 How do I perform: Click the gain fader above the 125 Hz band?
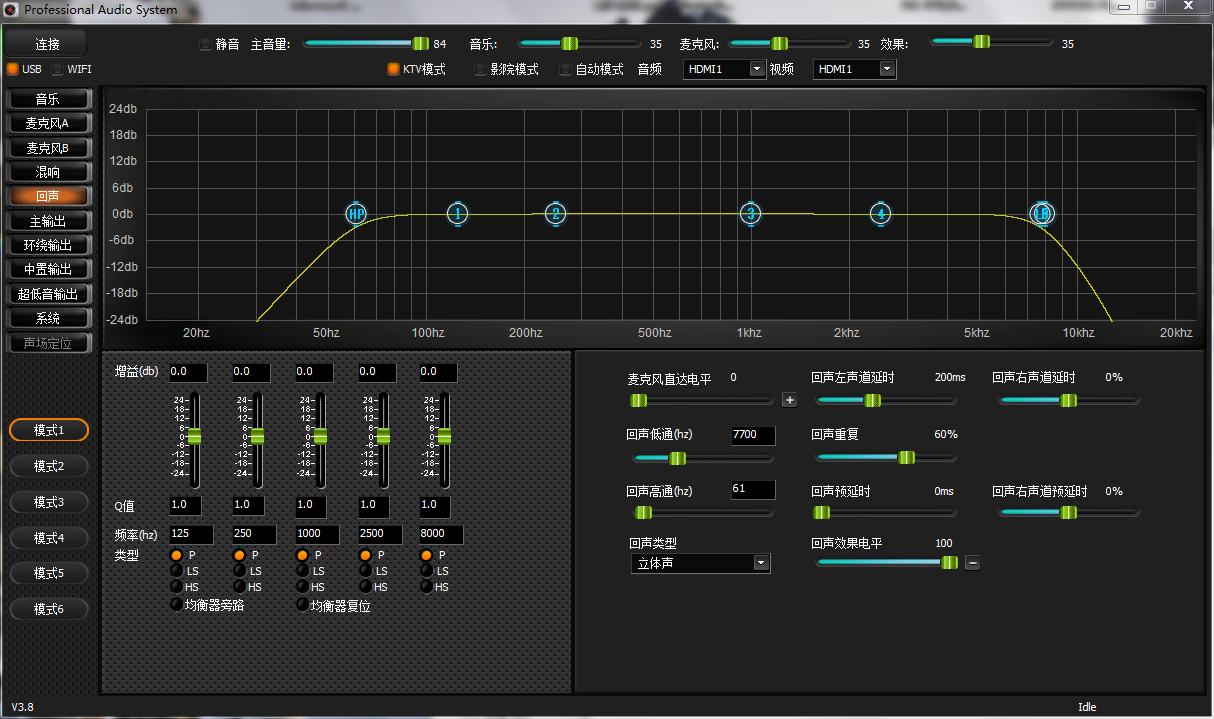click(x=195, y=437)
